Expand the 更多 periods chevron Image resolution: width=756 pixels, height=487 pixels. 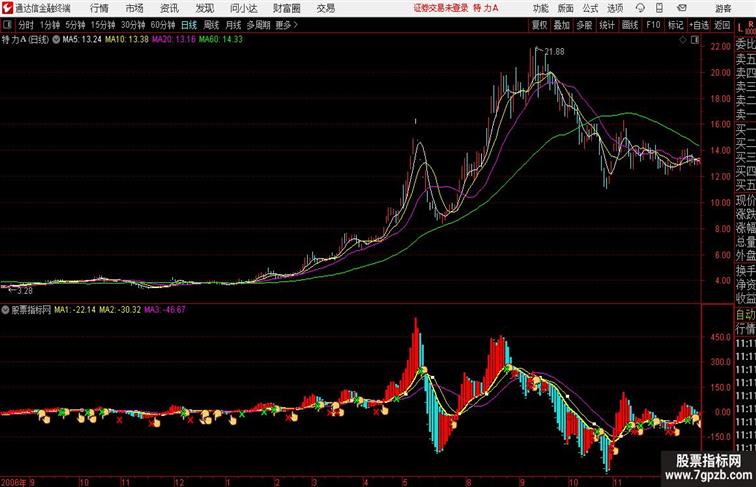point(296,25)
